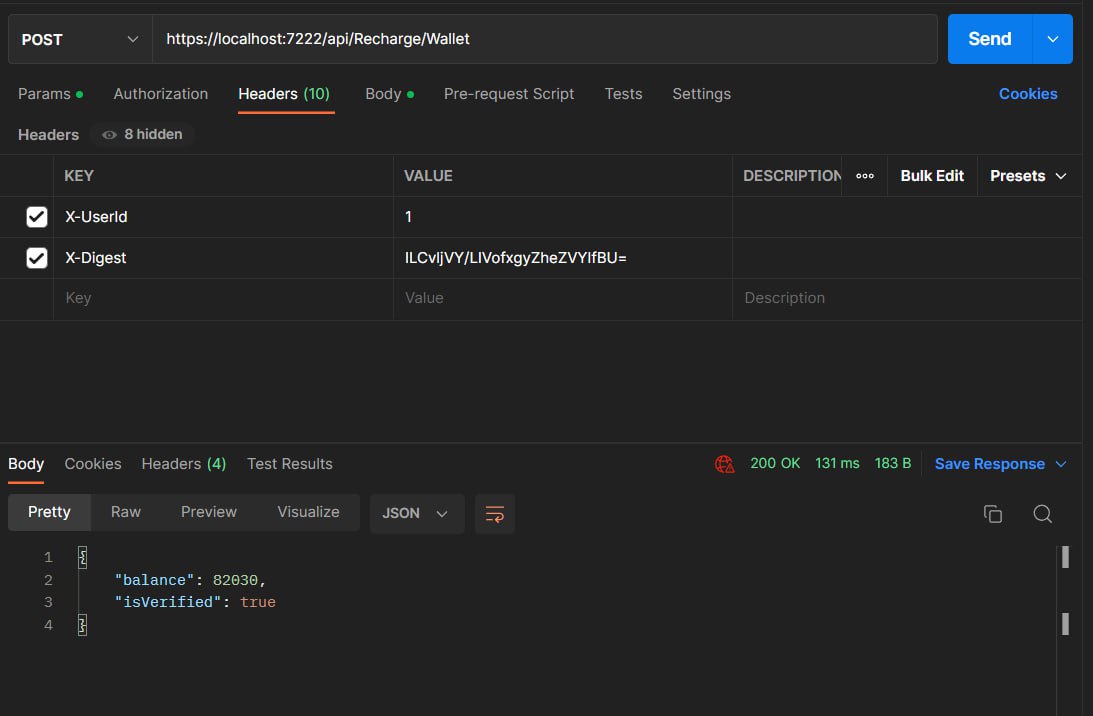Select the response Body tab
The image size is (1093, 716).
pyautogui.click(x=26, y=464)
